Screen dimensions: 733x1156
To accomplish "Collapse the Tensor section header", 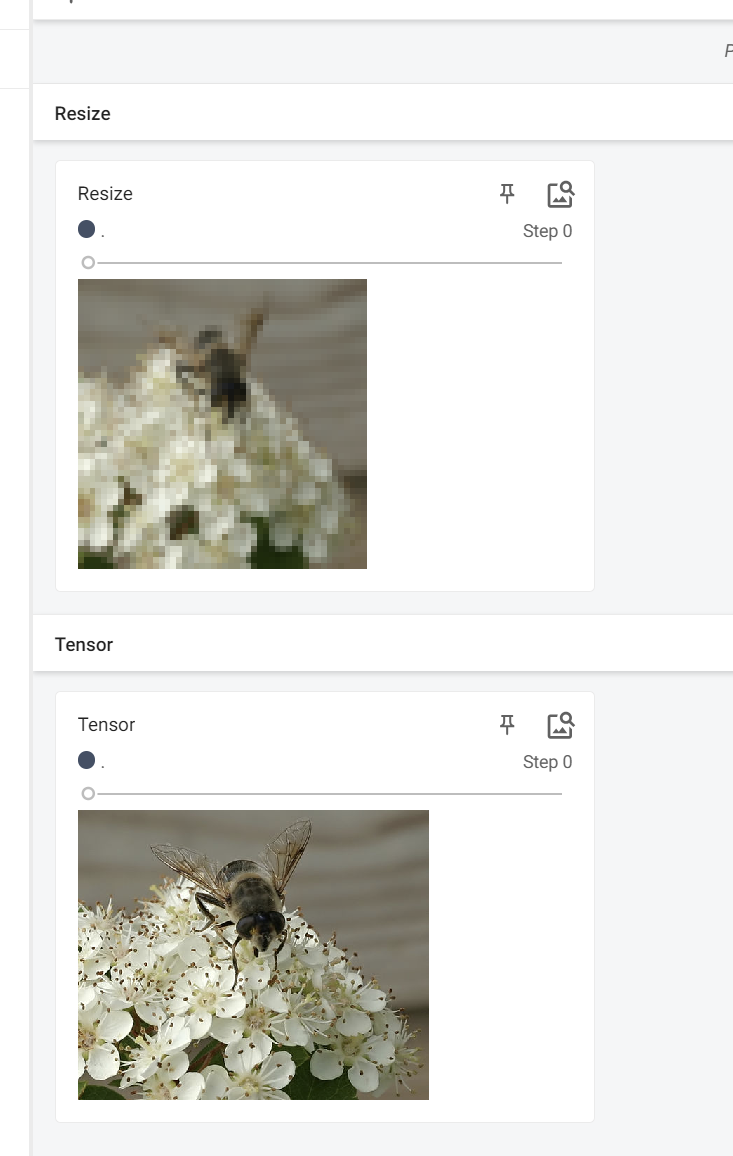I will tap(383, 644).
